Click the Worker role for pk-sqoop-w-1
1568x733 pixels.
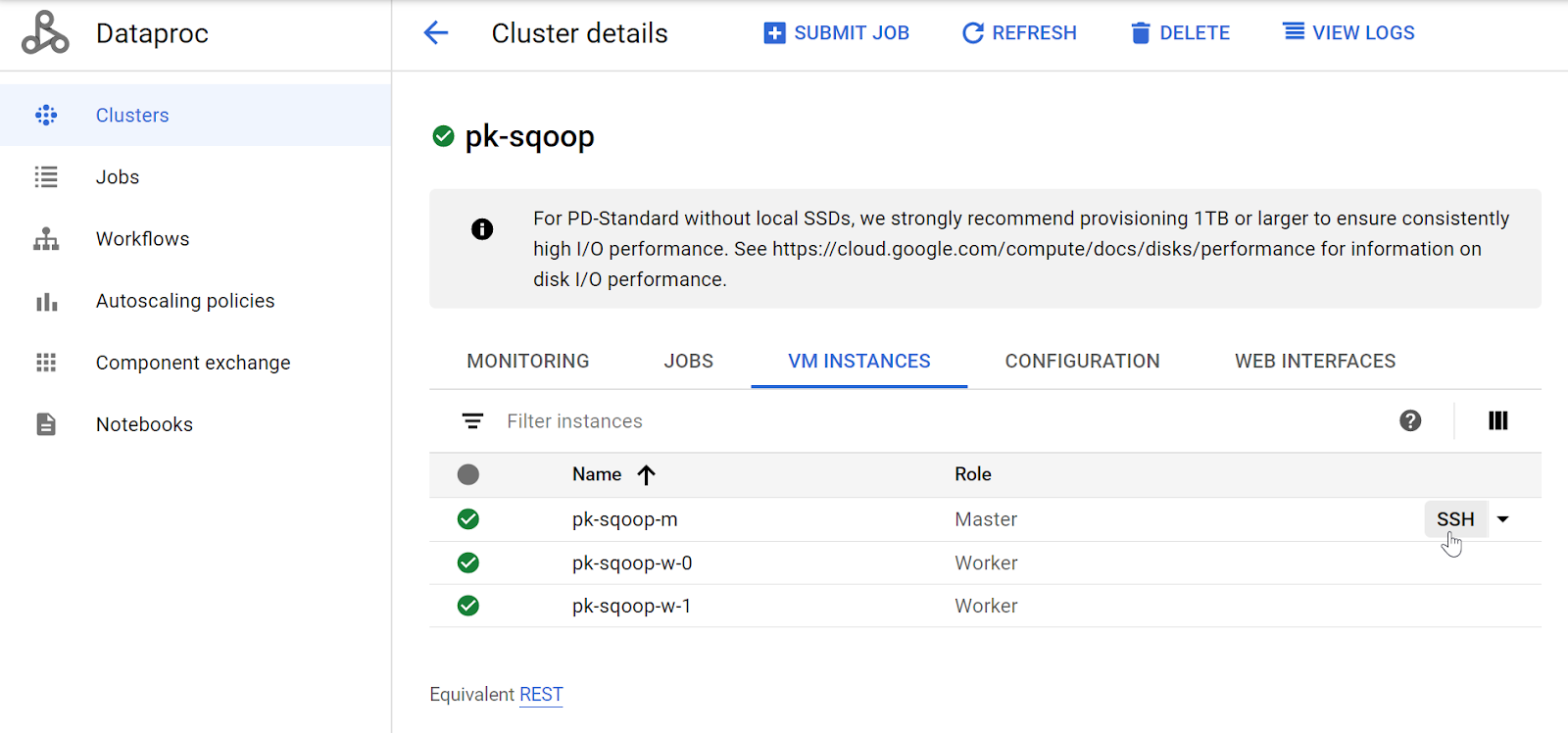tap(986, 607)
